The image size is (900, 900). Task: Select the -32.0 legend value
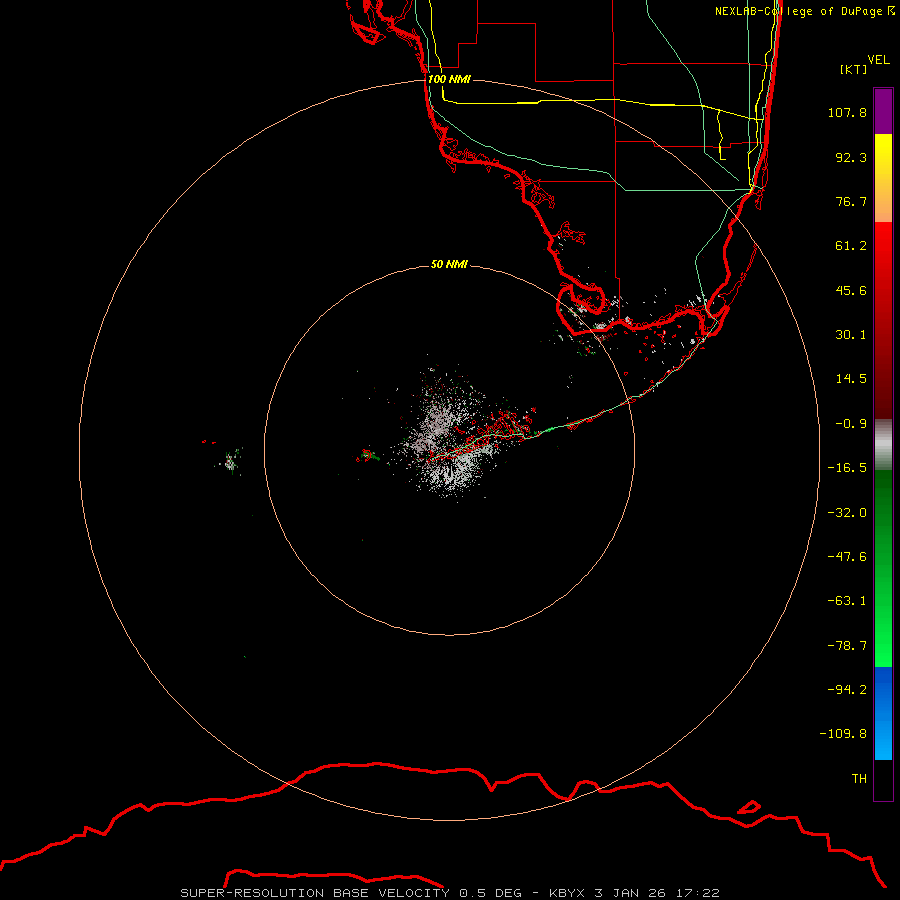(847, 513)
